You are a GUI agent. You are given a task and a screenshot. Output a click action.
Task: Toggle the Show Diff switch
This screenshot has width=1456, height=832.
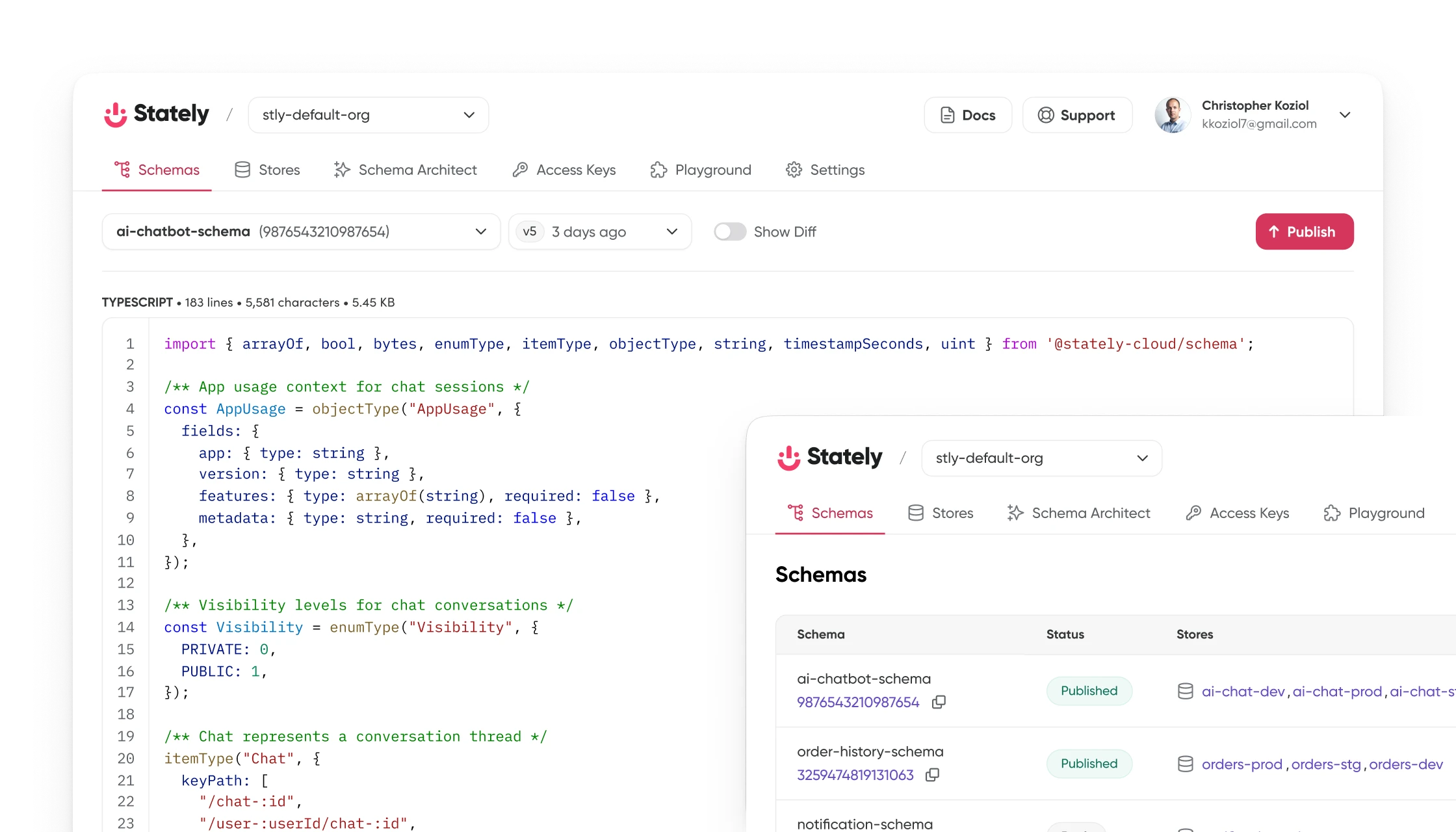[730, 231]
